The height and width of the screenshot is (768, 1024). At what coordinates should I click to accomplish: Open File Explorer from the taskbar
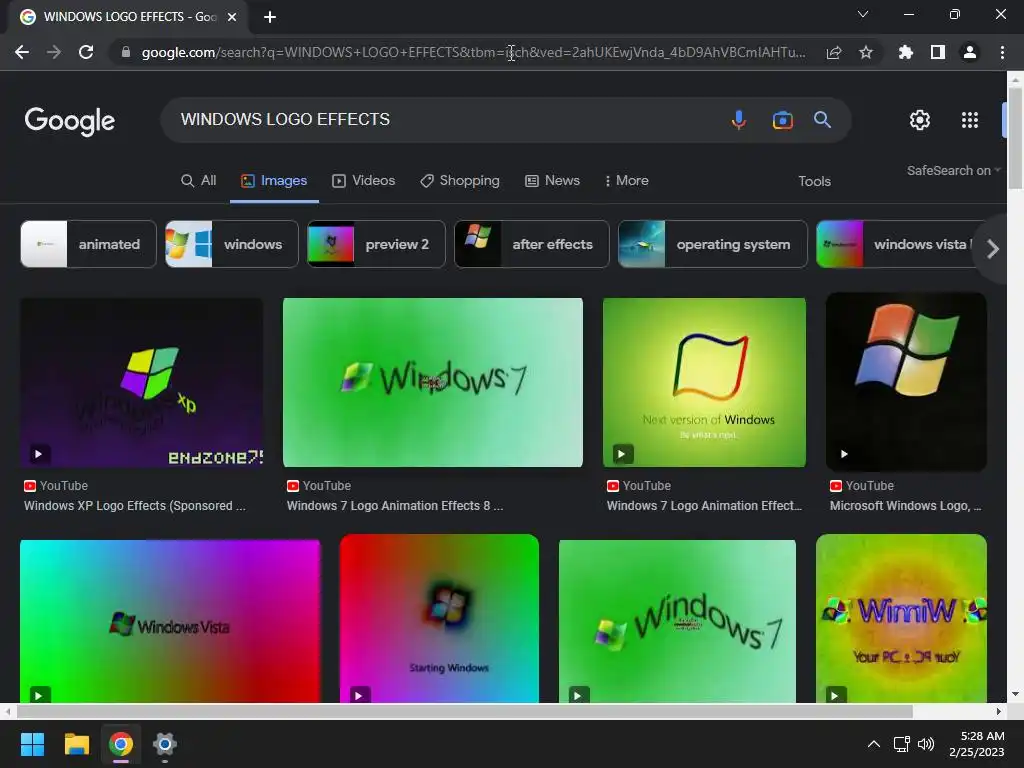76,744
